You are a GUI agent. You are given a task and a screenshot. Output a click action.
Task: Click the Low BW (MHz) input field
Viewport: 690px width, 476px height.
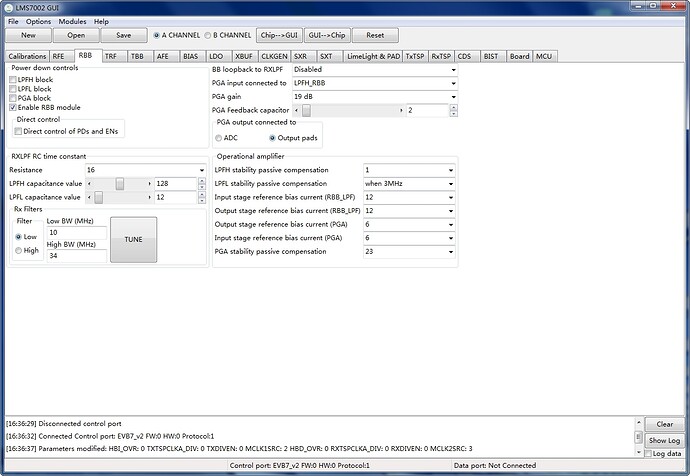[x=77, y=233]
